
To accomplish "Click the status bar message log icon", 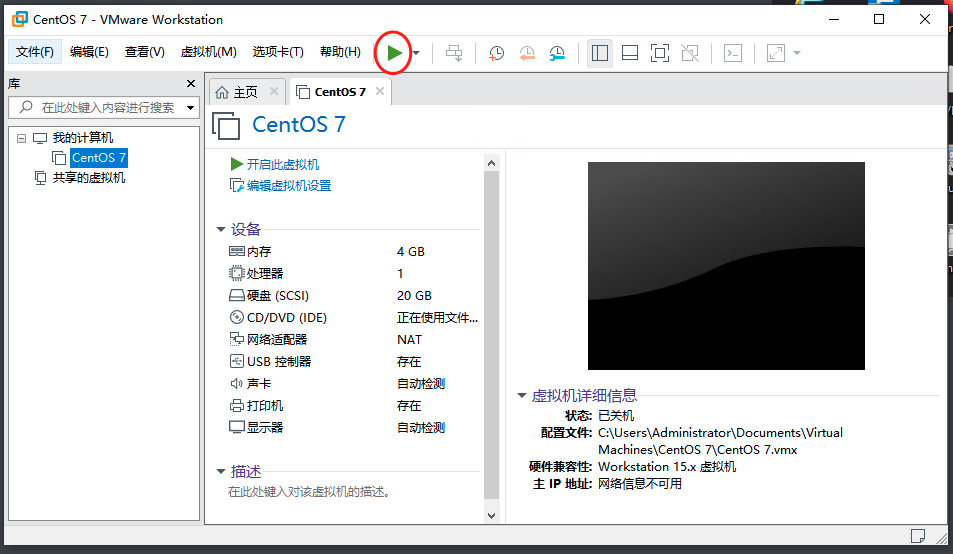I will tap(918, 536).
